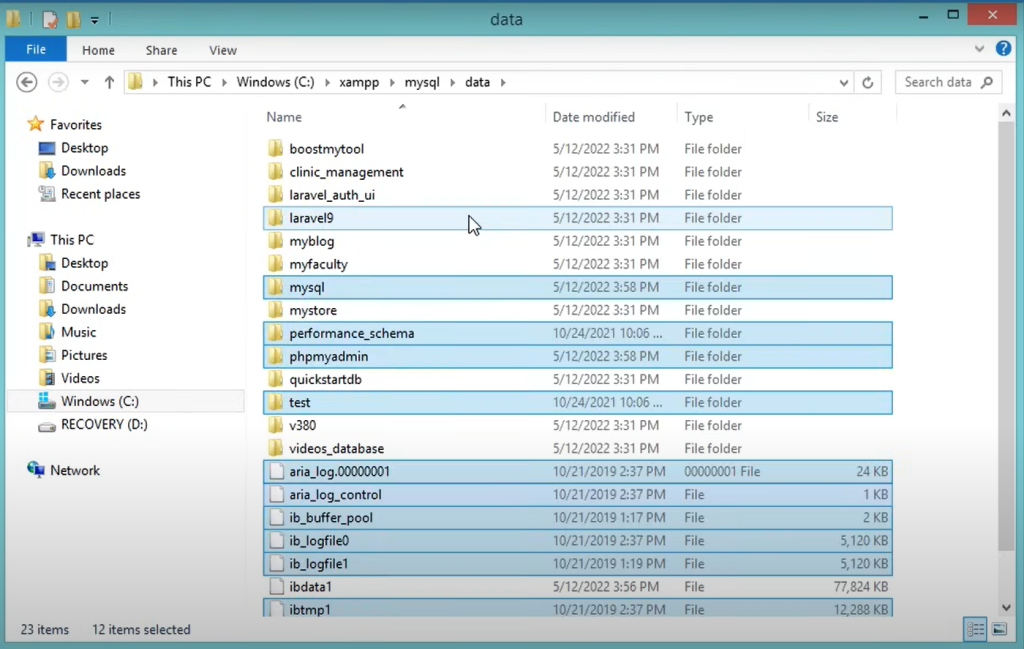Navigate up one folder level
Image resolution: width=1024 pixels, height=649 pixels.
pos(110,82)
